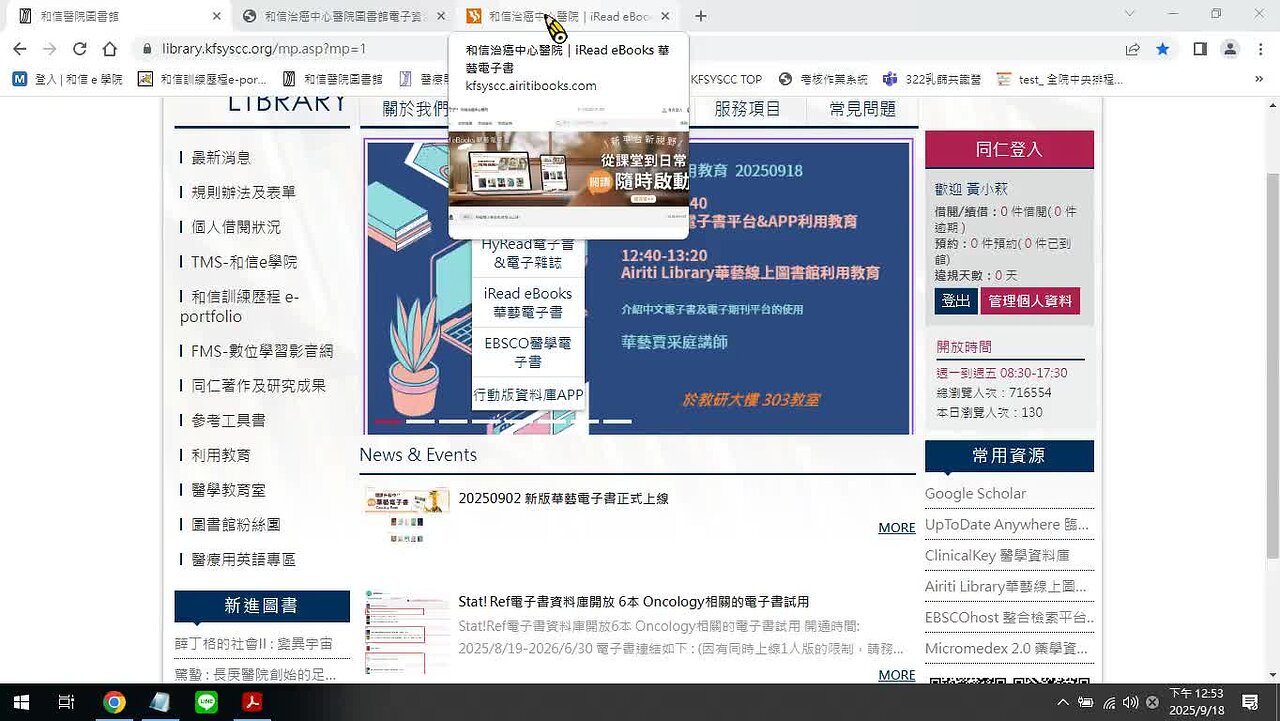This screenshot has width=1280, height=721.
Task: Select EBSCO醫學電子書 from the dropdown
Action: pos(527,352)
